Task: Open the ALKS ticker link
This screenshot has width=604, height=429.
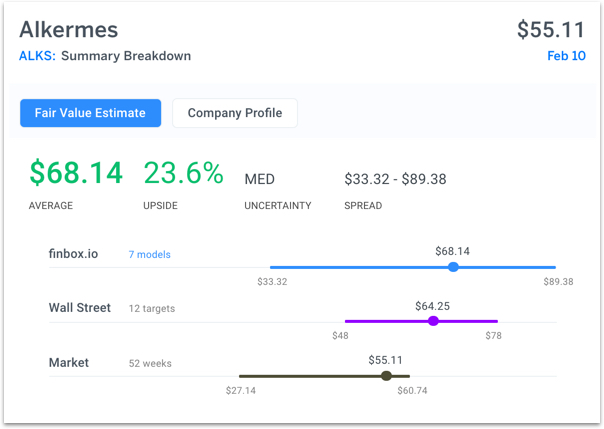Action: [37, 56]
